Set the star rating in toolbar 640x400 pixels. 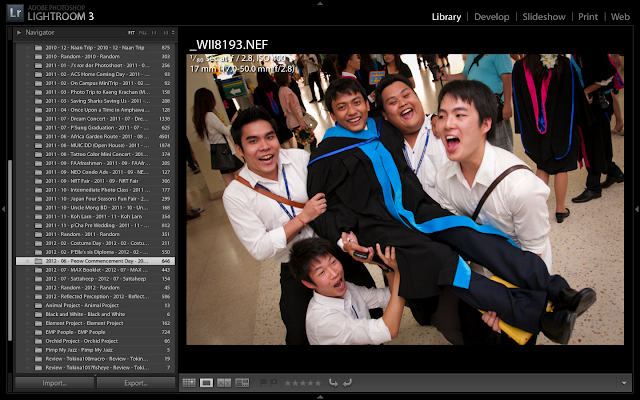(303, 382)
